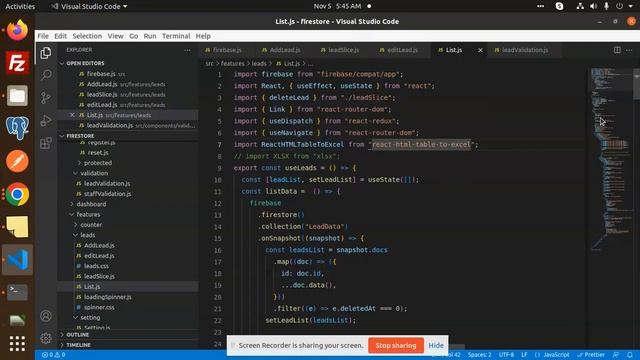
Task: Open the Edit menu
Action: 60,36
